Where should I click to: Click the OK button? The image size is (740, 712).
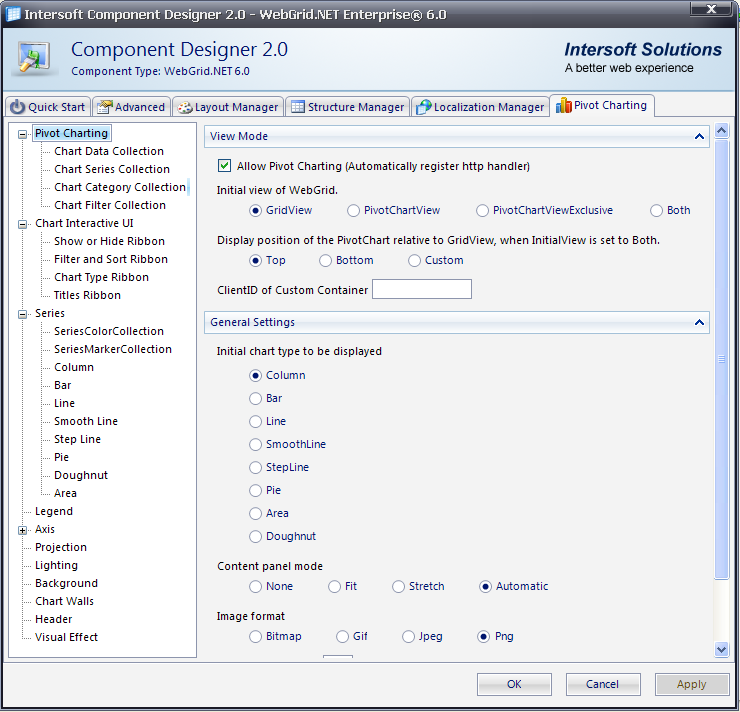tap(514, 684)
